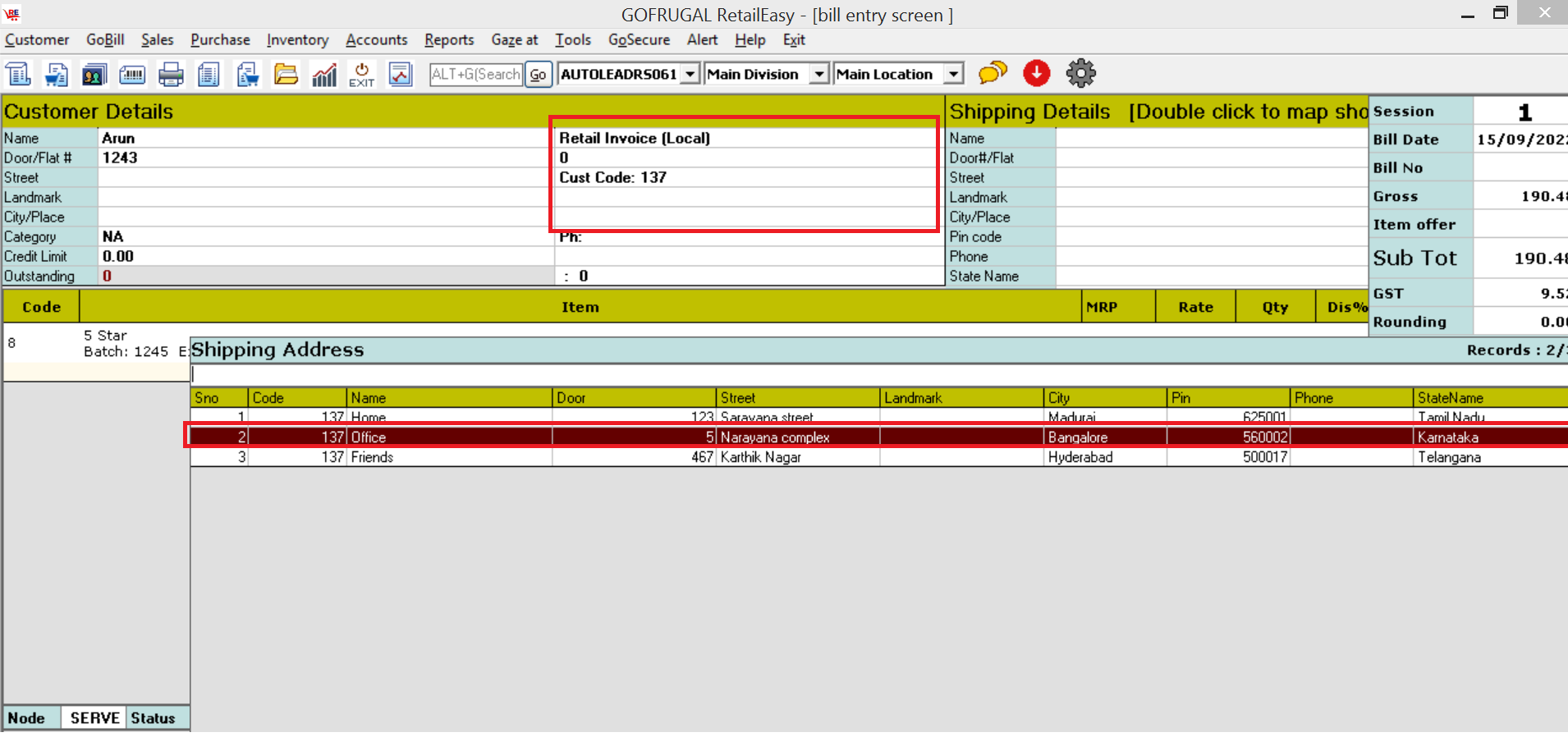Click the customer Name field 'Arun'
1568x737 pixels.
click(326, 138)
